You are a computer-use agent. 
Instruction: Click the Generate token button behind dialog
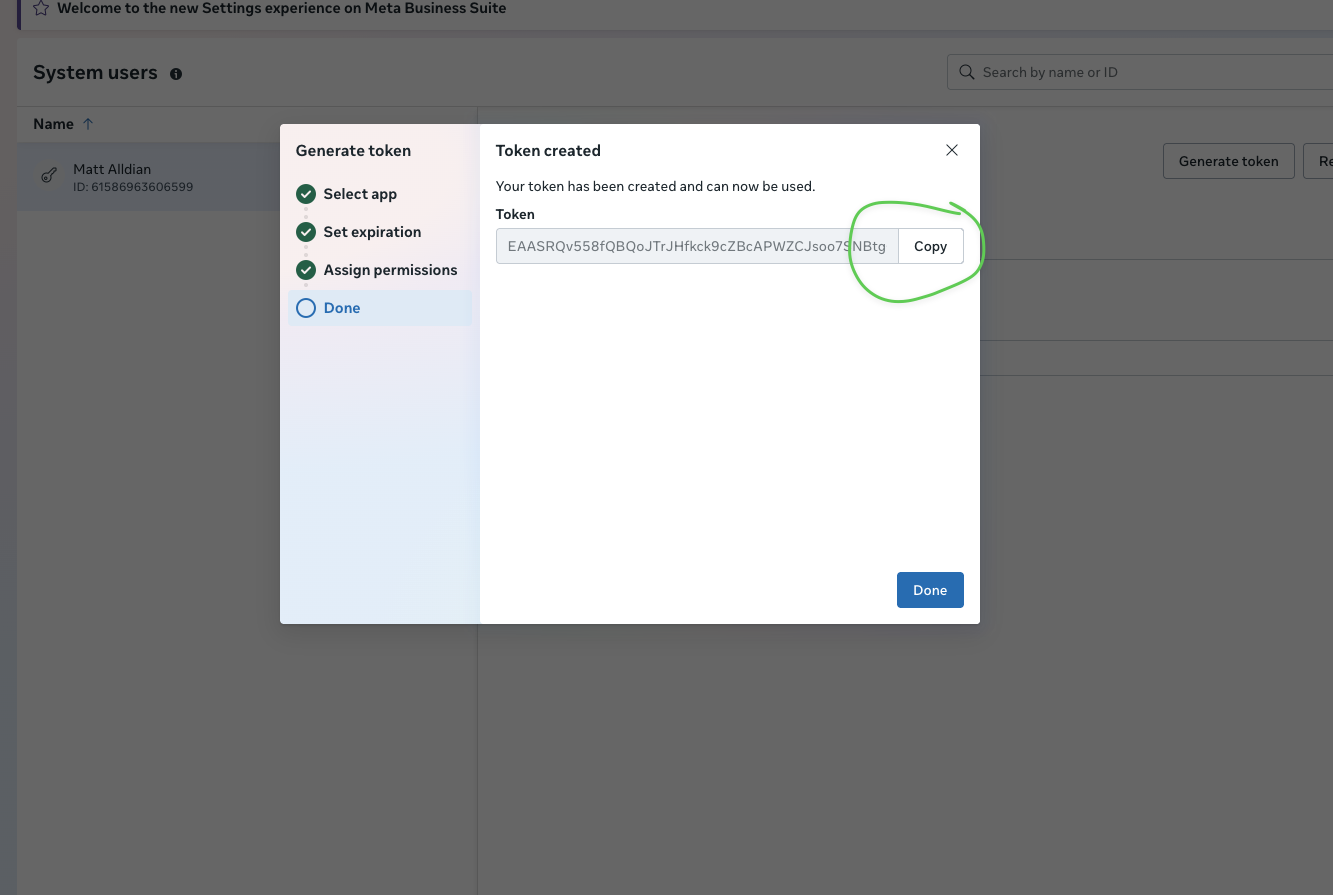tap(1228, 161)
